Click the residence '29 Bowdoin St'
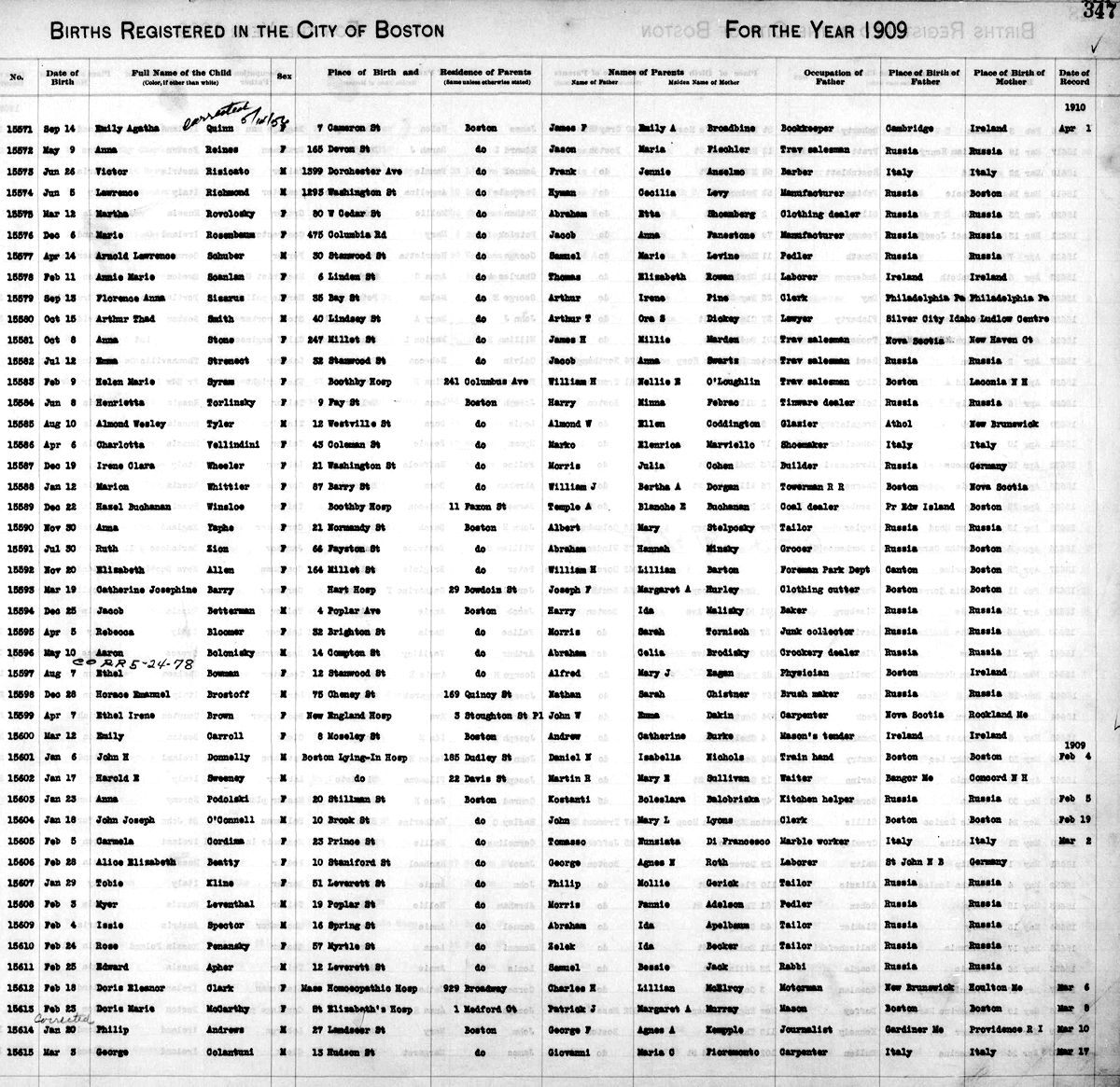Screen dimensions: 1120x1087 point(483,590)
